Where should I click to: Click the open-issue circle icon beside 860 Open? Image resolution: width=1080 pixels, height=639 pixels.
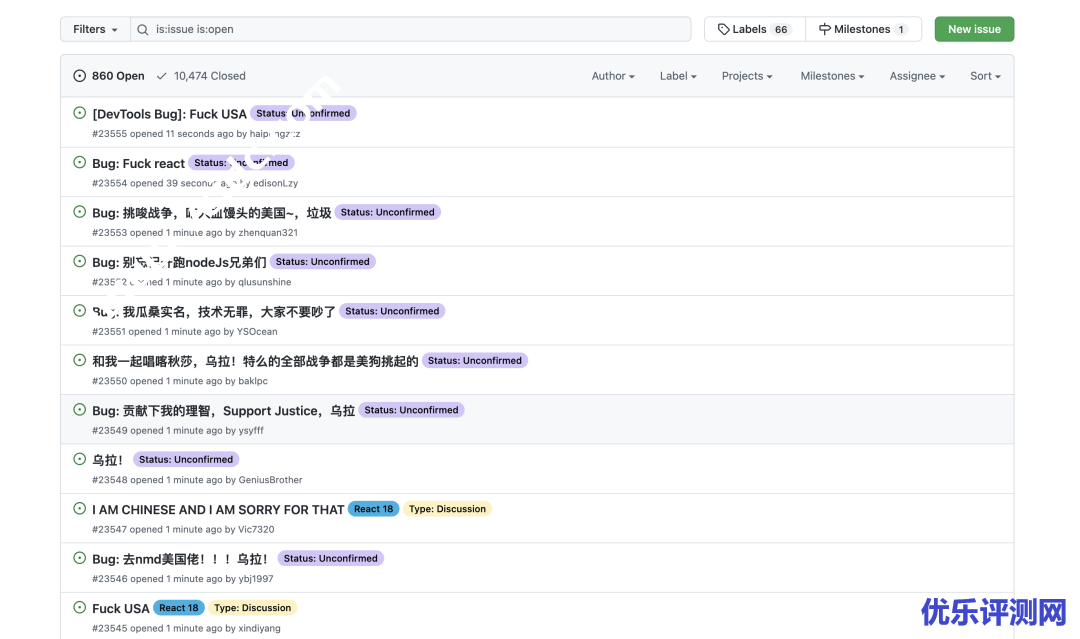coord(79,76)
